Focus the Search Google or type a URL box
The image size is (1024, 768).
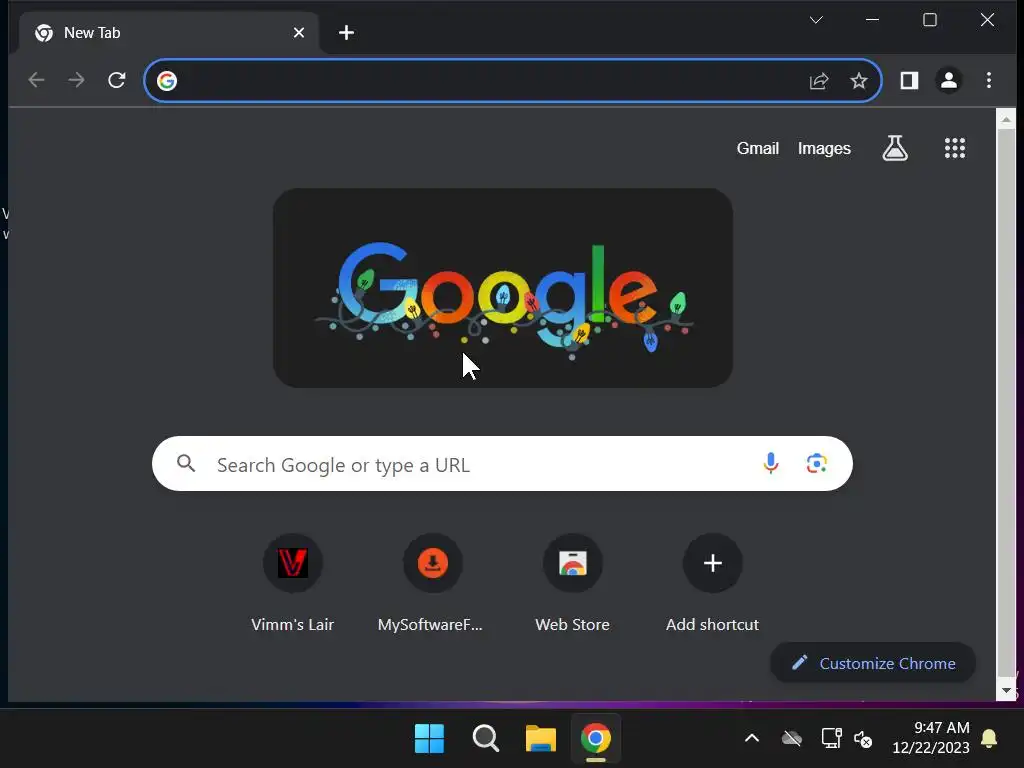[502, 464]
